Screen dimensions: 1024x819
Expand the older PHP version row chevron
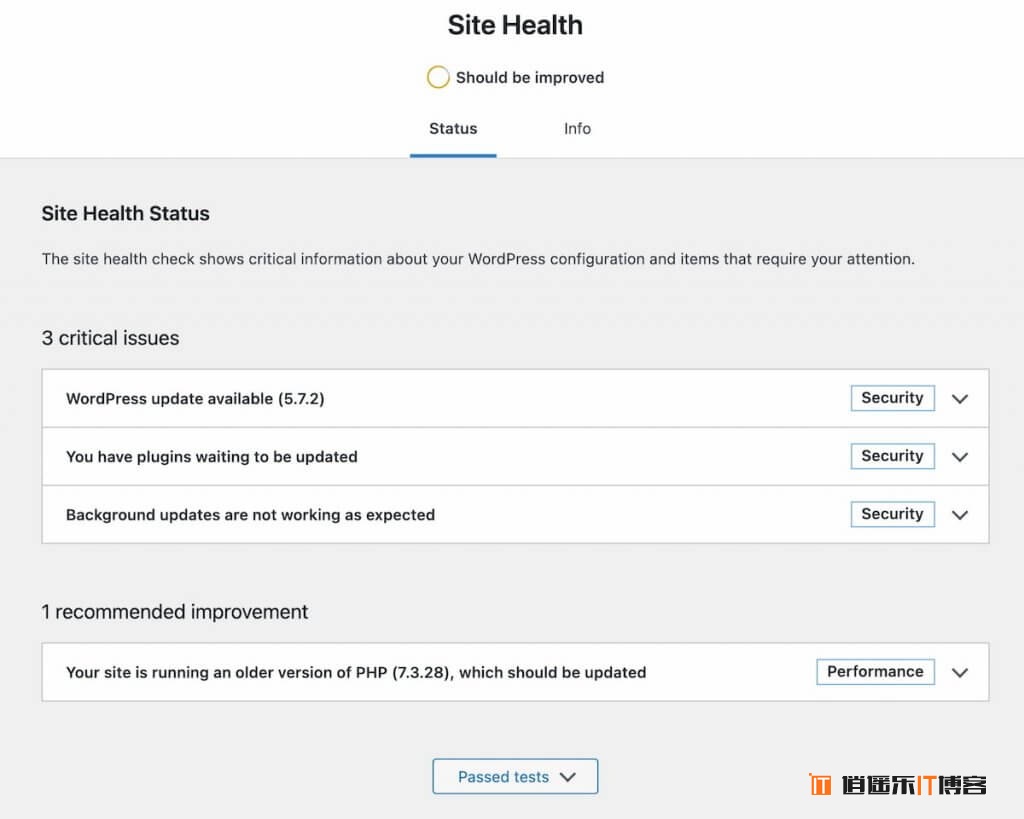pyautogui.click(x=959, y=672)
